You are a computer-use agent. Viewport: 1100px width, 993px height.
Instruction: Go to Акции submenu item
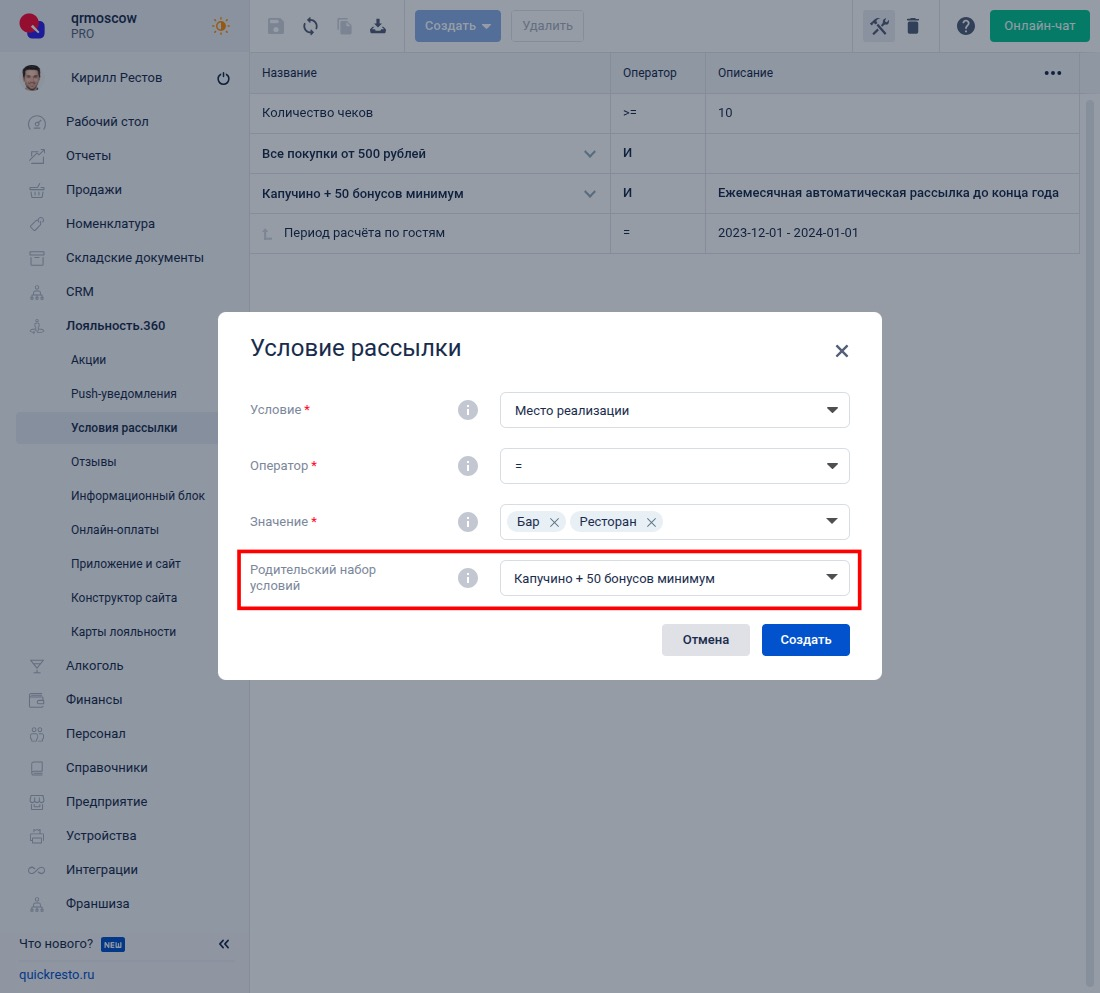(x=88, y=359)
